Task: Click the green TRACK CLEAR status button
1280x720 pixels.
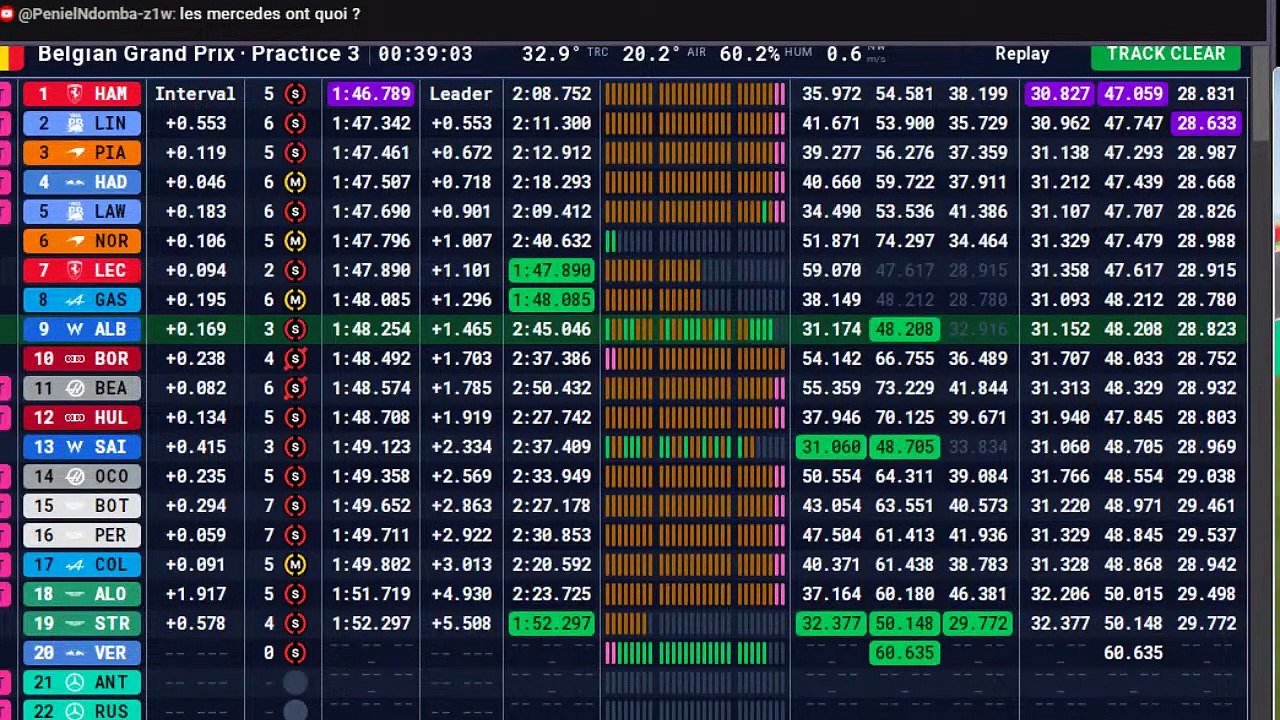Action: (x=1166, y=55)
